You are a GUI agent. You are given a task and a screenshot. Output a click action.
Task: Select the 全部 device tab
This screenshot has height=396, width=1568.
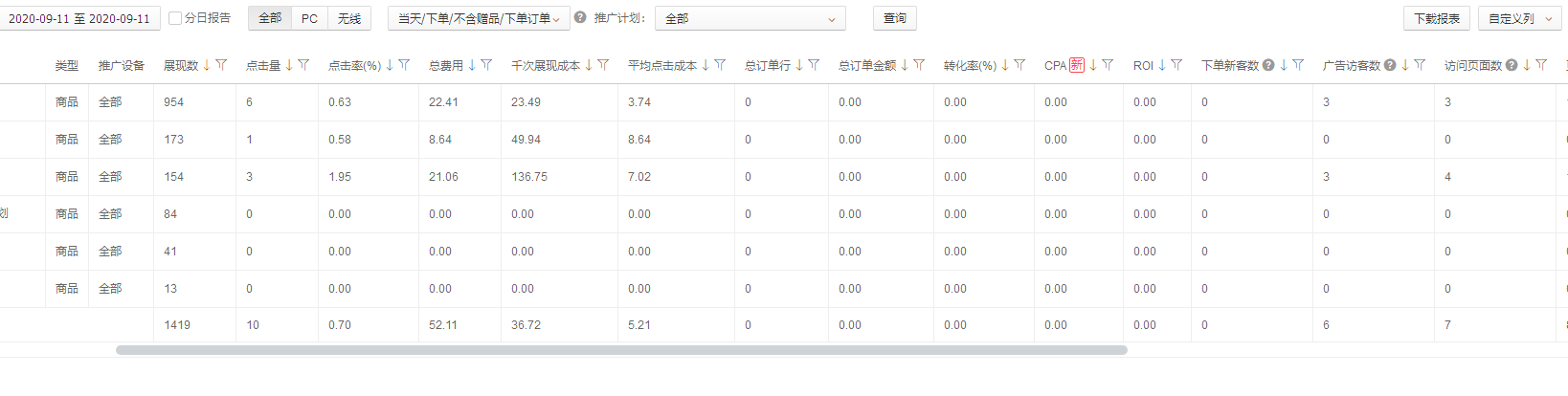(x=270, y=18)
